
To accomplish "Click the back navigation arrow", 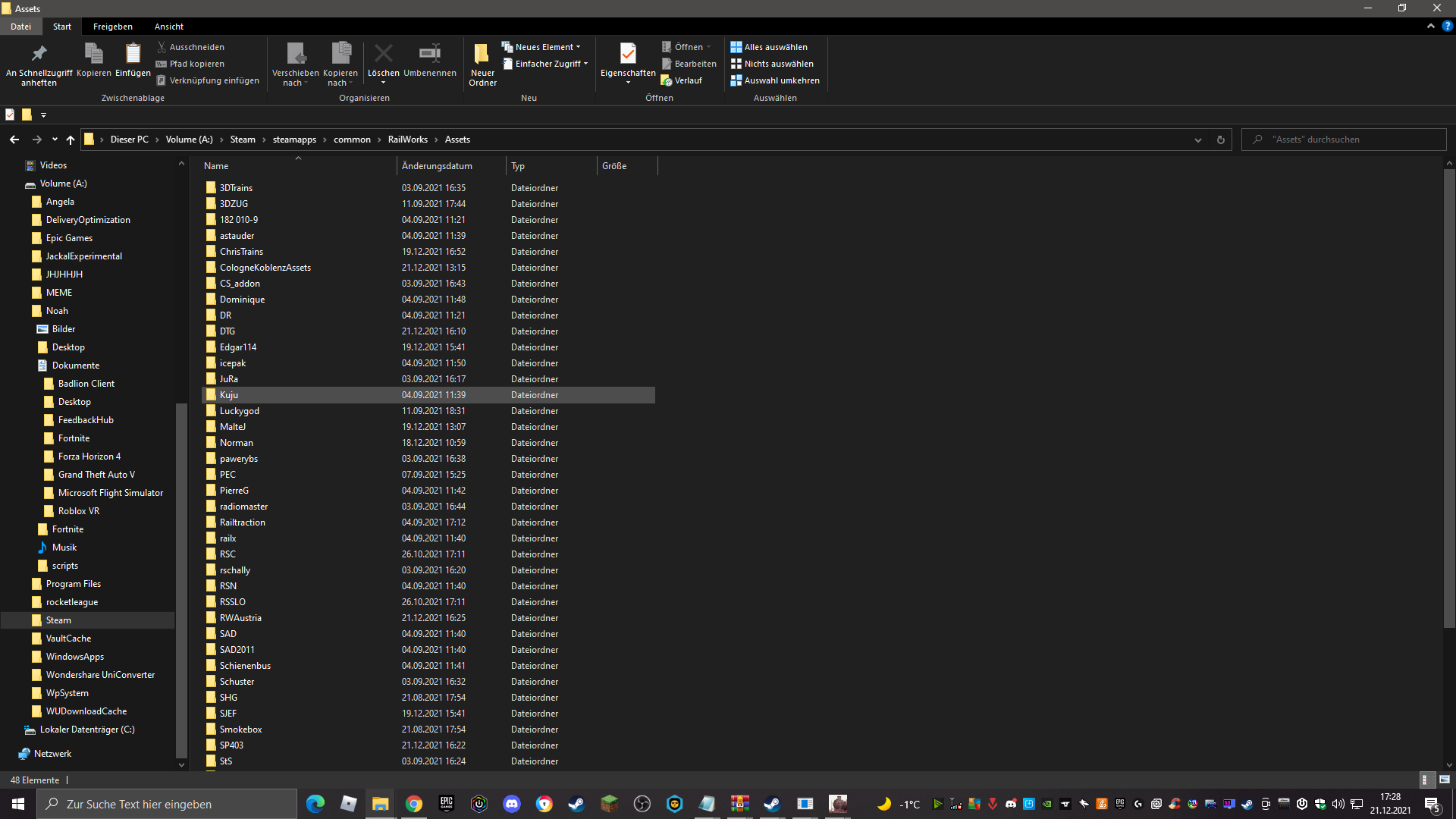I will tap(14, 140).
